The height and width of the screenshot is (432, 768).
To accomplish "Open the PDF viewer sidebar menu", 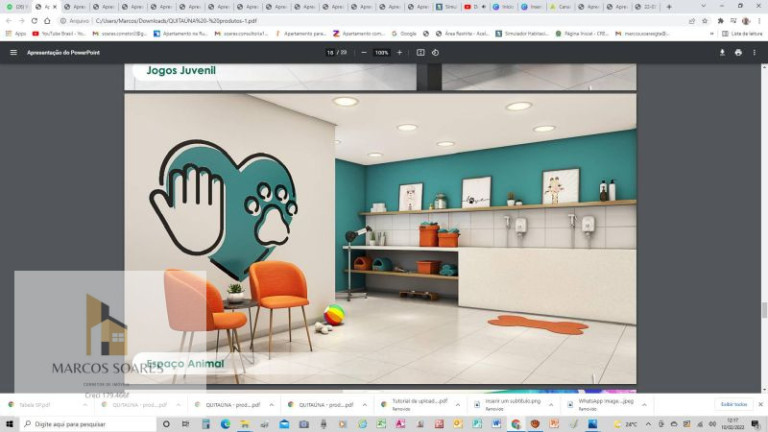I will pos(13,52).
